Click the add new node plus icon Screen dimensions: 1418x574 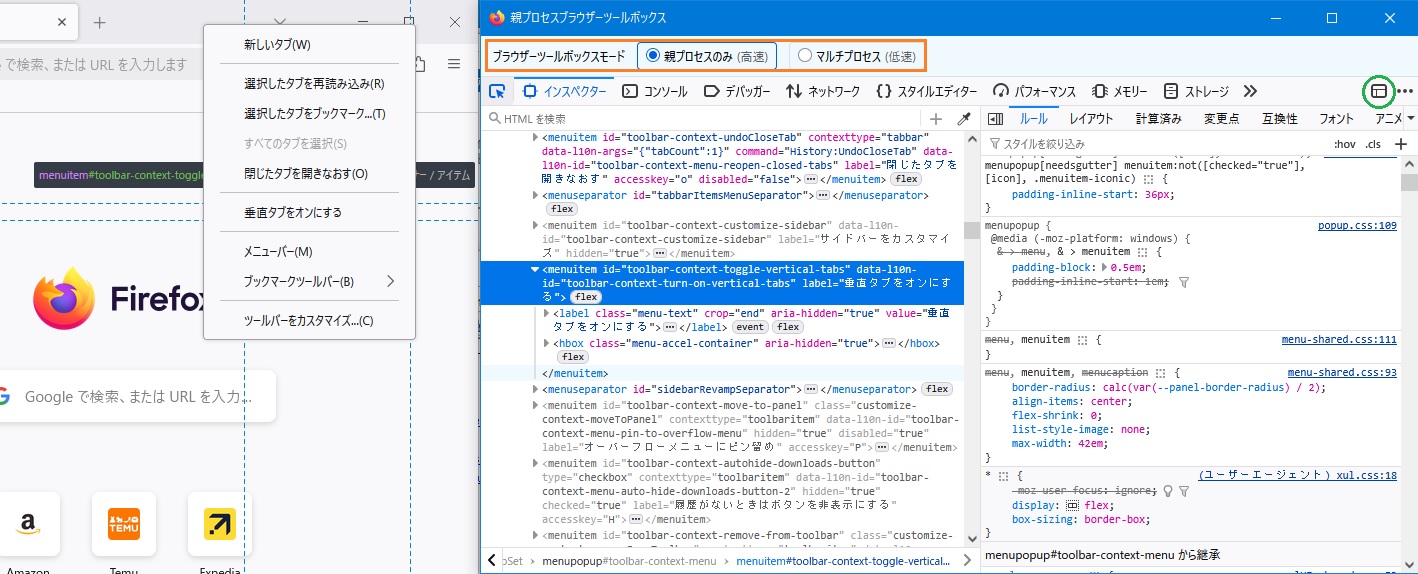(x=936, y=119)
